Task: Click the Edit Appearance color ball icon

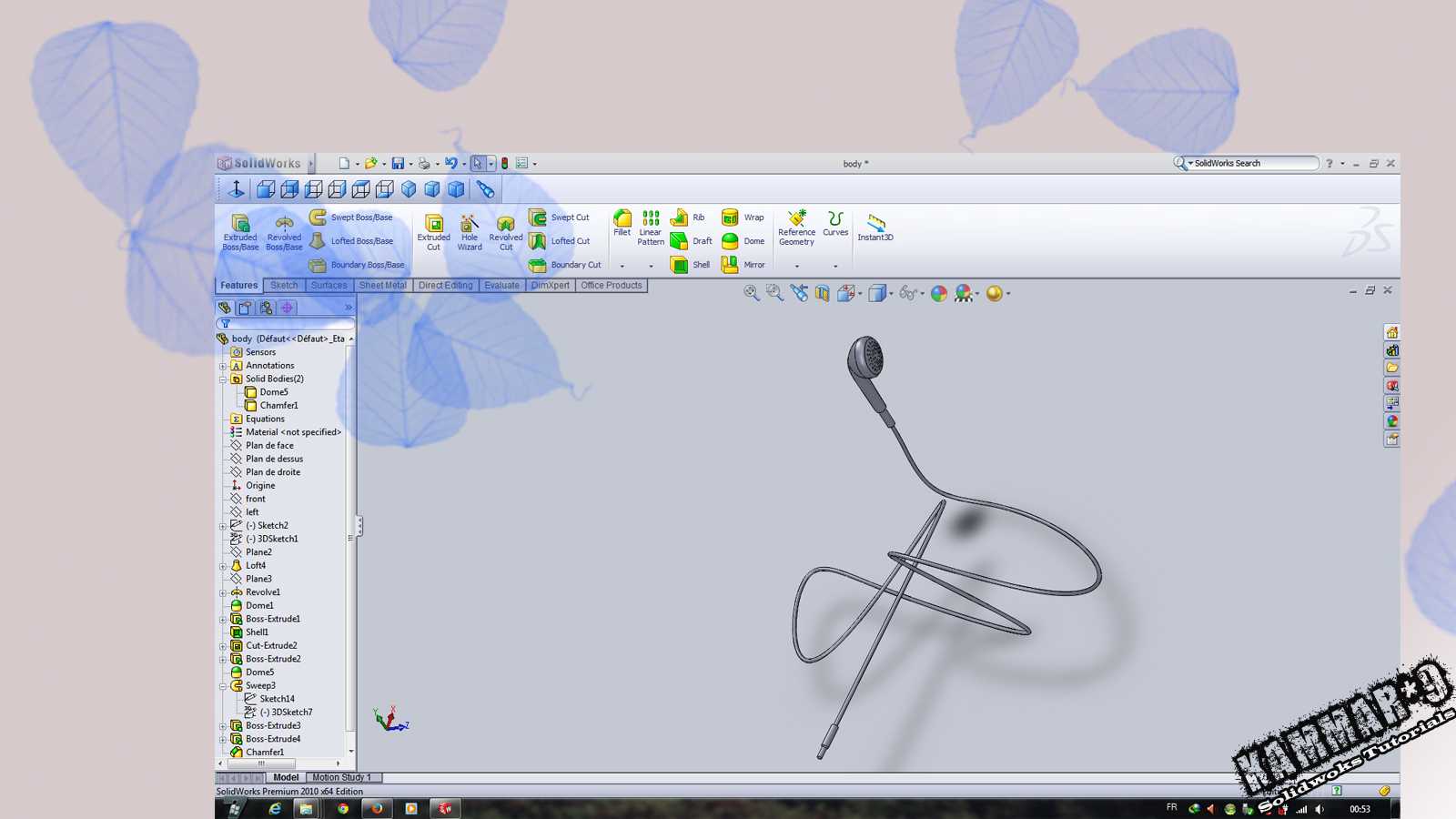Action: pos(939,293)
